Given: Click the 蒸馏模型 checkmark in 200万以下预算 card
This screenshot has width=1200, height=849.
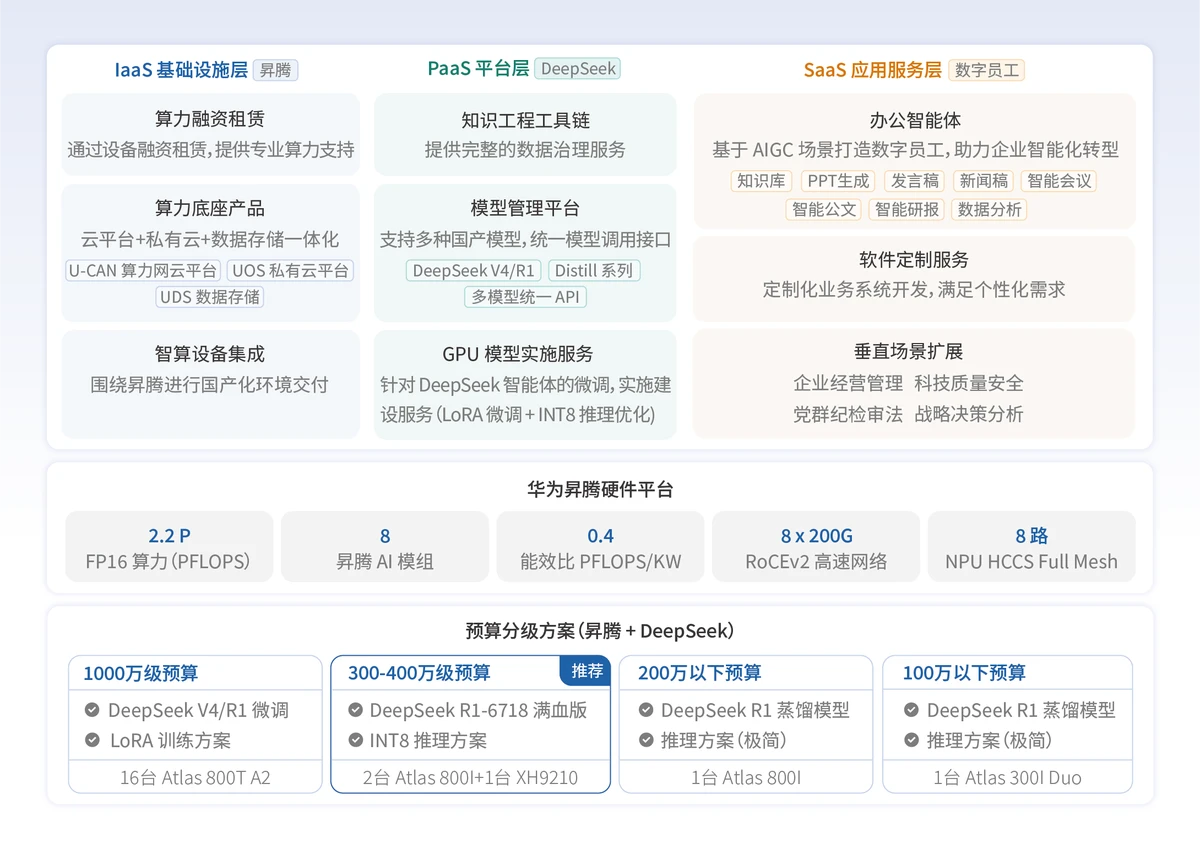Looking at the screenshot, I should (x=645, y=710).
